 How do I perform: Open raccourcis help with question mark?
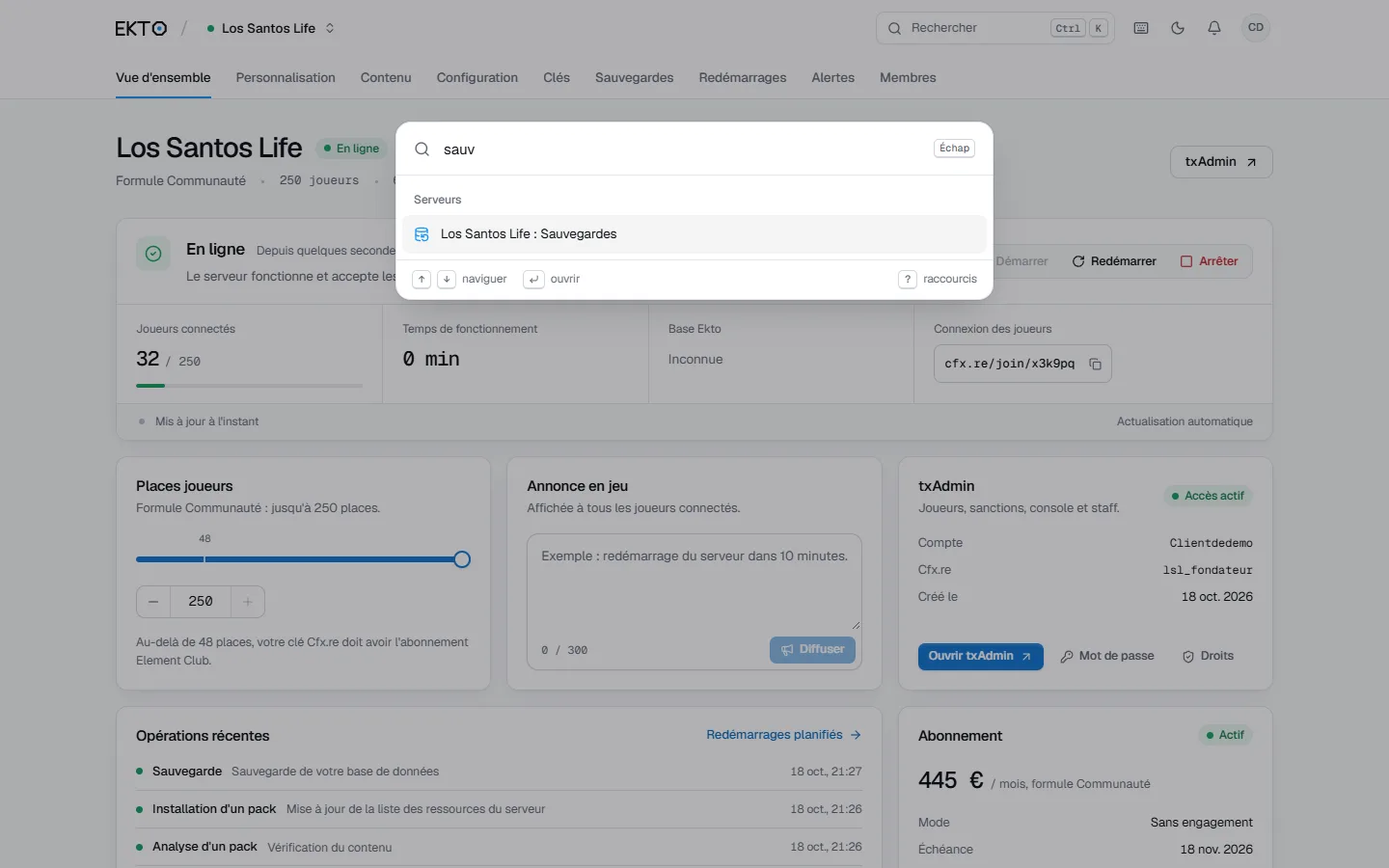click(x=907, y=279)
